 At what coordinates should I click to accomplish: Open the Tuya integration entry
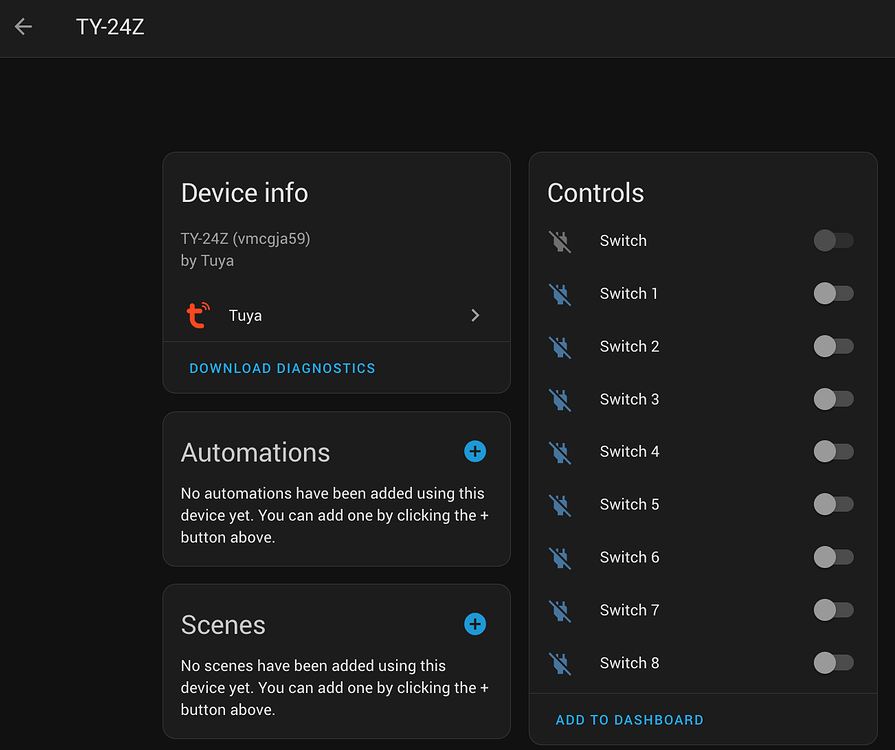(x=336, y=315)
